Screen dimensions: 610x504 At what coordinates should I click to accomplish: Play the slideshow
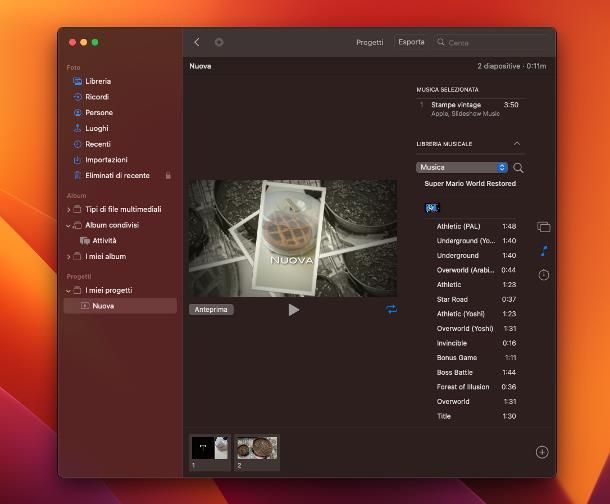click(x=294, y=310)
